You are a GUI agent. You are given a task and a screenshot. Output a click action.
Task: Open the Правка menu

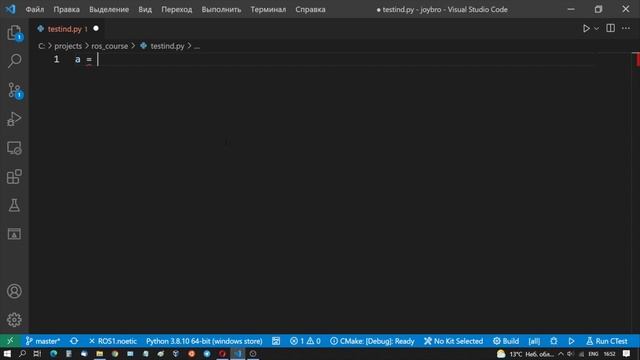(67, 9)
